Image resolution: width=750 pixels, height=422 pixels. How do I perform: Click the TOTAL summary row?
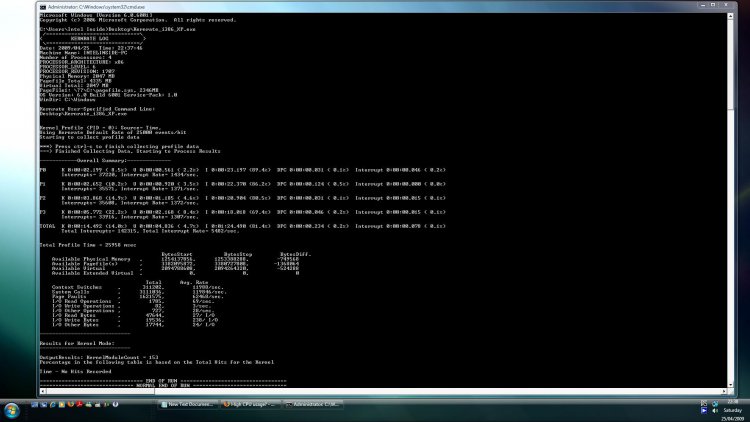point(243,228)
